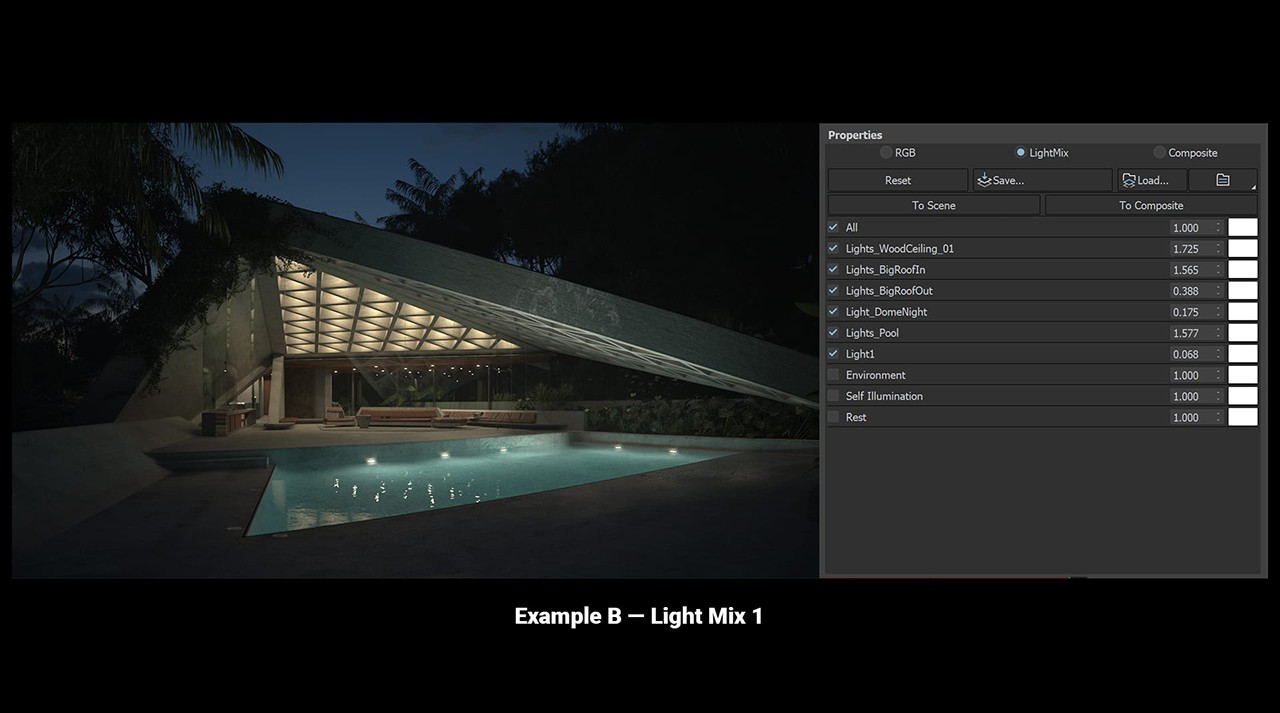The image size is (1280, 713).
Task: Open the Light1 color swatch
Action: [x=1242, y=354]
